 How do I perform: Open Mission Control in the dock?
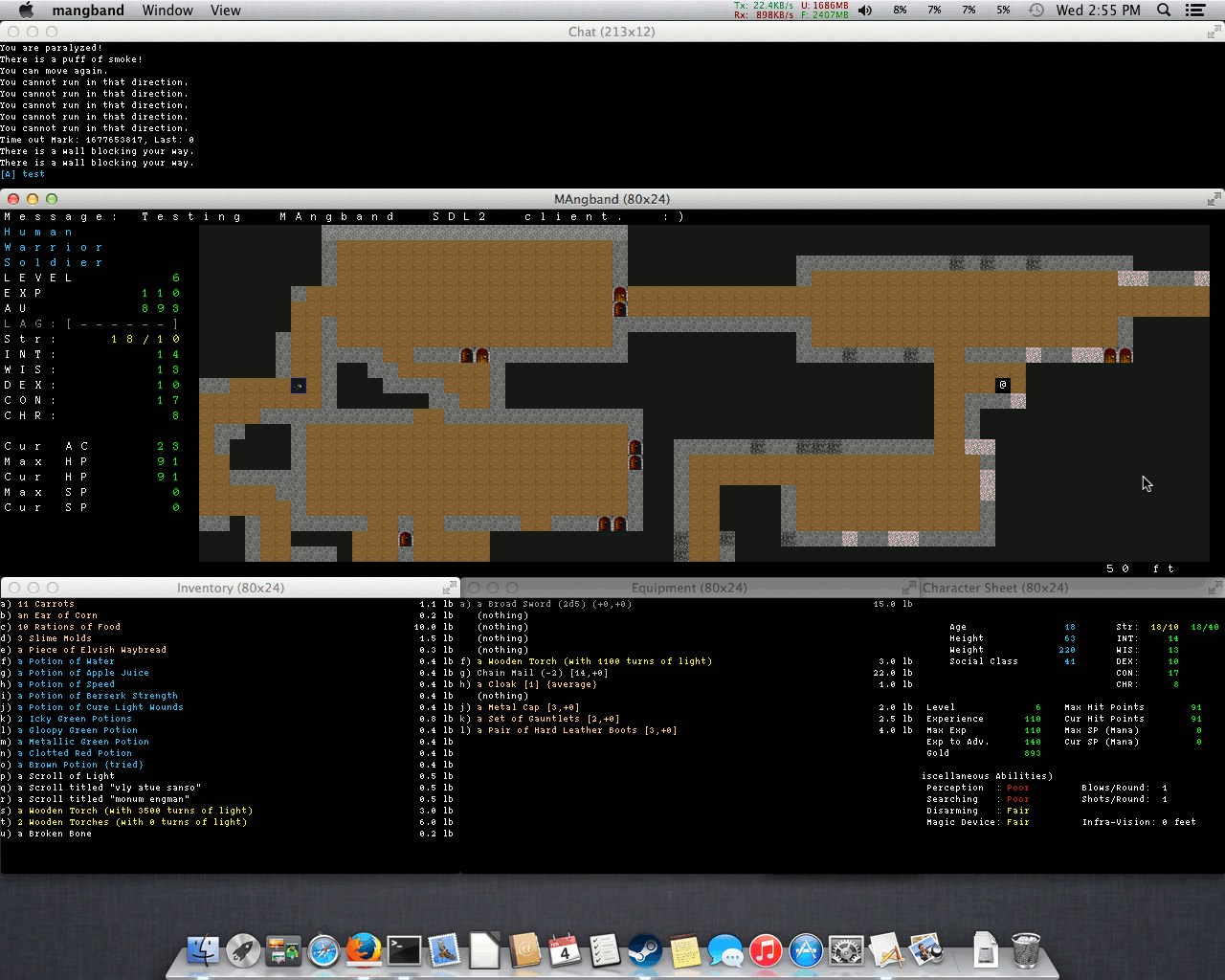click(x=283, y=950)
